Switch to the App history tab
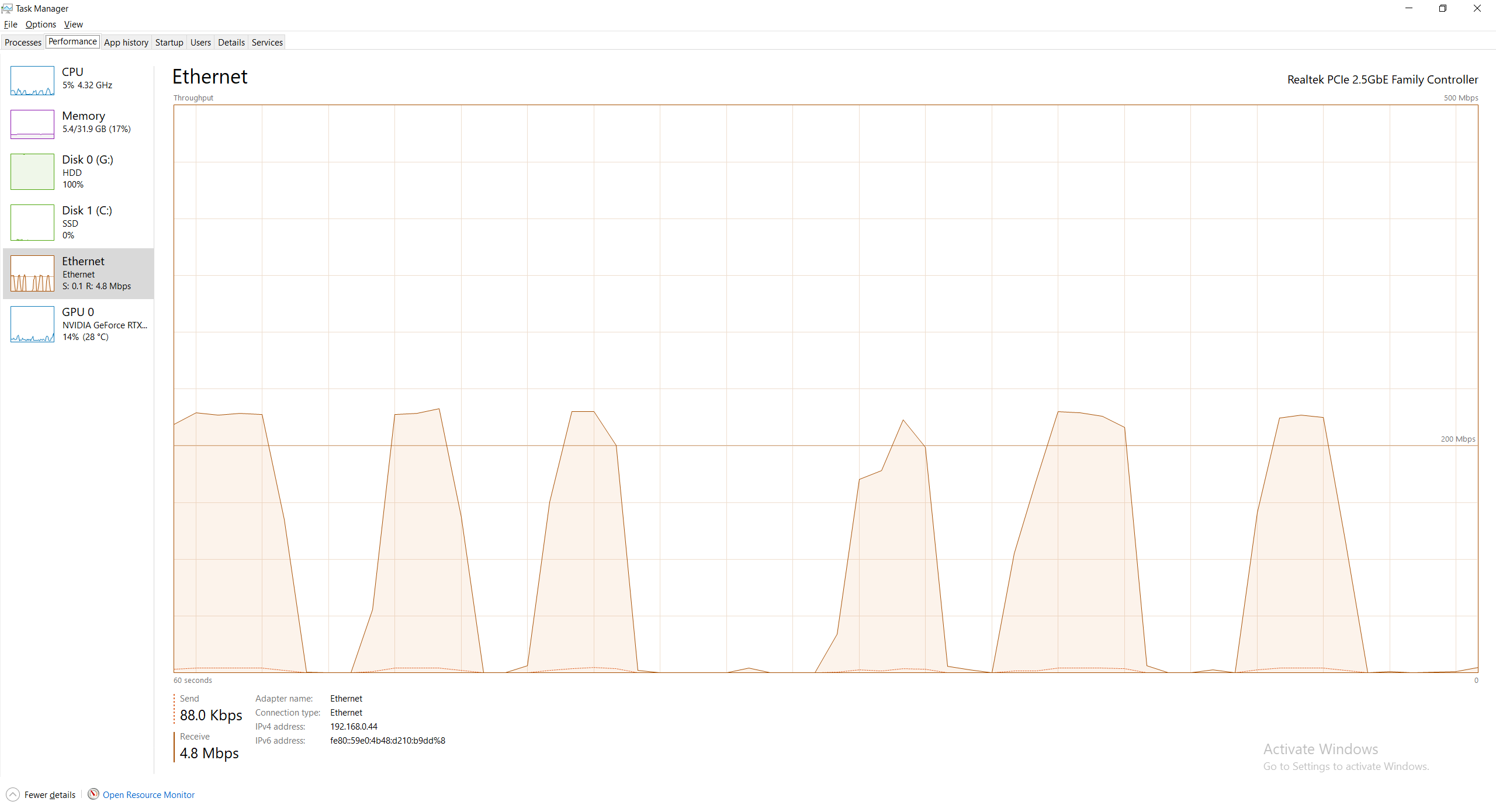 [126, 43]
